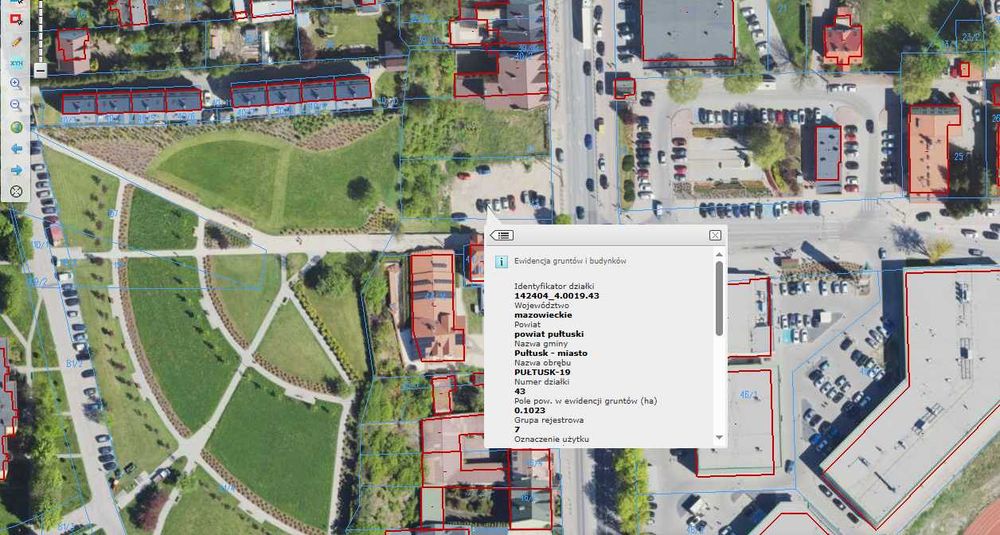
Task: Click the popup scrollbar thumb
Action: coord(720,298)
